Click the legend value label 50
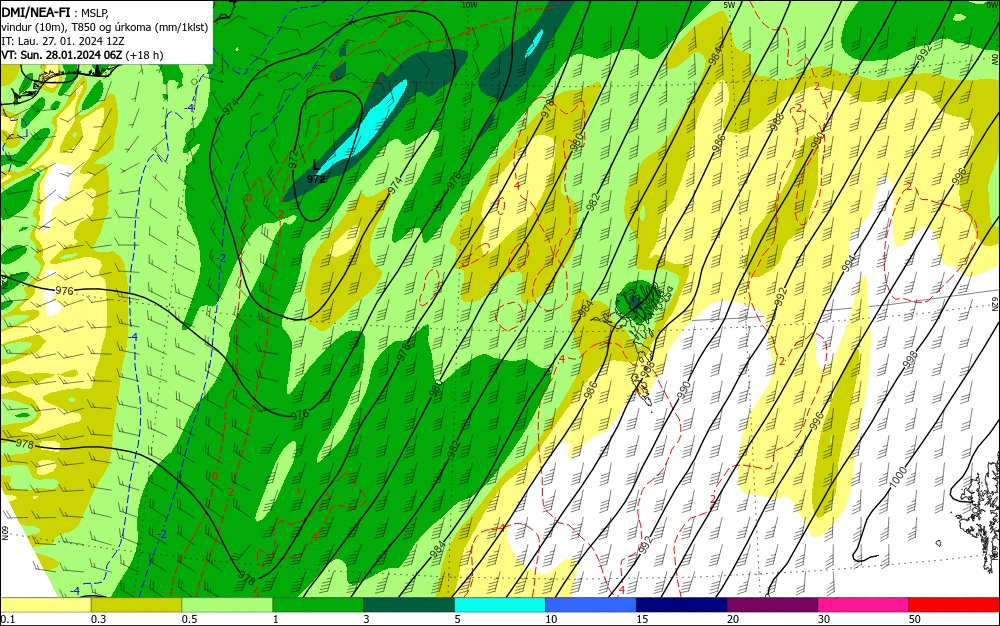The image size is (1000, 626). (x=915, y=619)
